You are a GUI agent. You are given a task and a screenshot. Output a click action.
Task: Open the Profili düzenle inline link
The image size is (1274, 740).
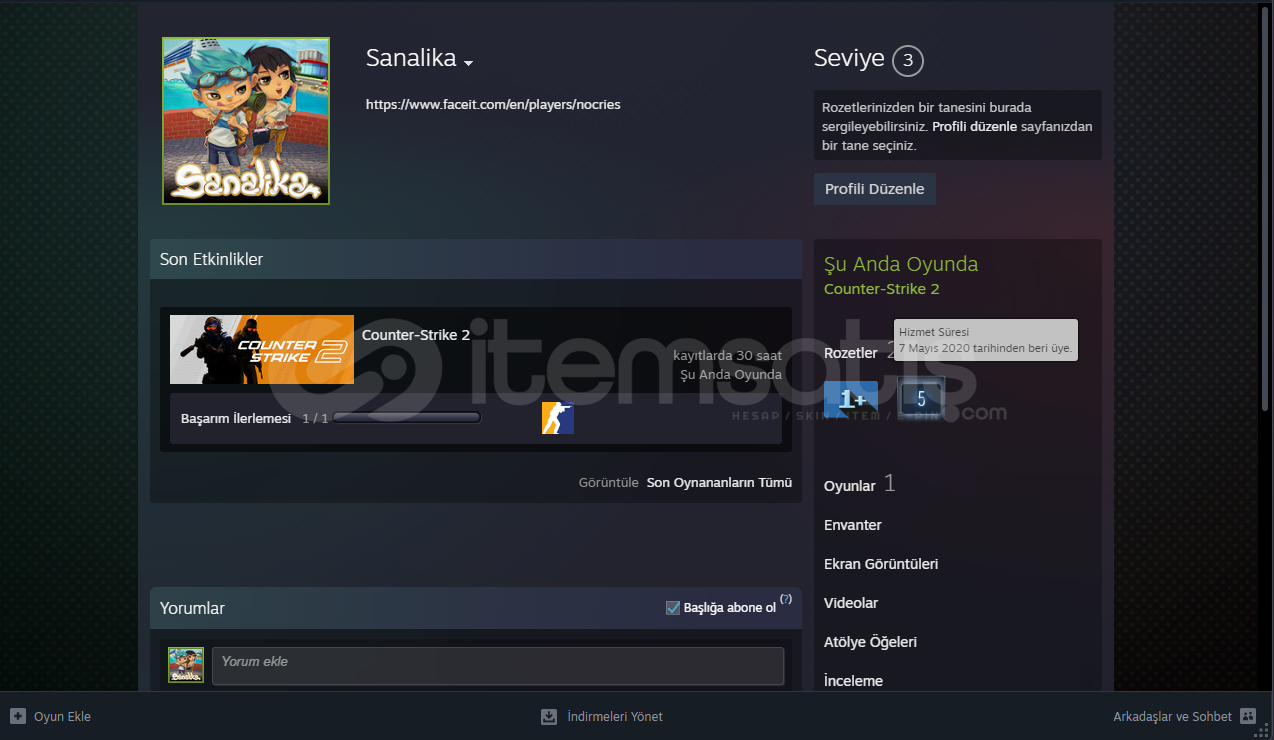point(975,127)
